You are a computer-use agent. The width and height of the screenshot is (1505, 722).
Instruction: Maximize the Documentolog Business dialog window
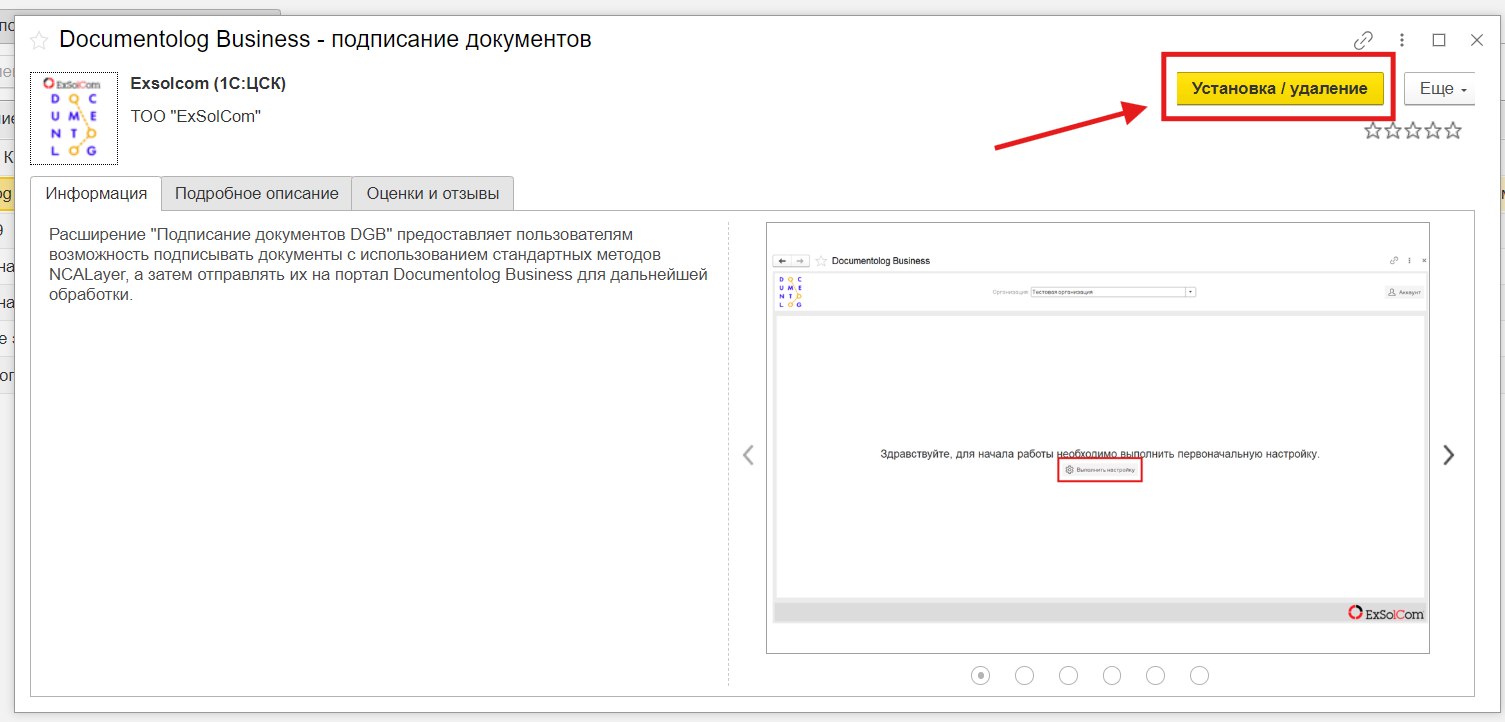(1439, 40)
